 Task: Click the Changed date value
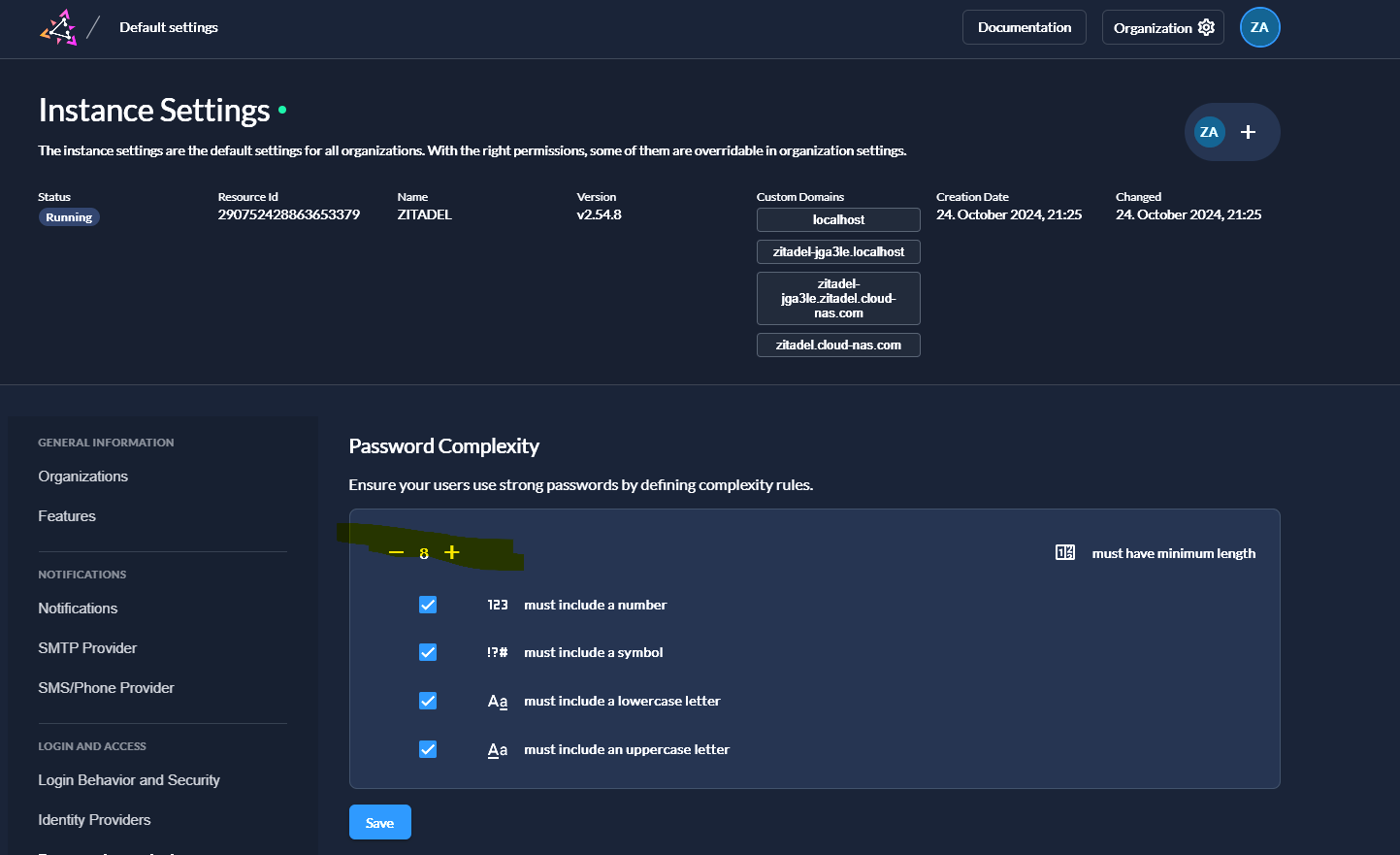1188,214
